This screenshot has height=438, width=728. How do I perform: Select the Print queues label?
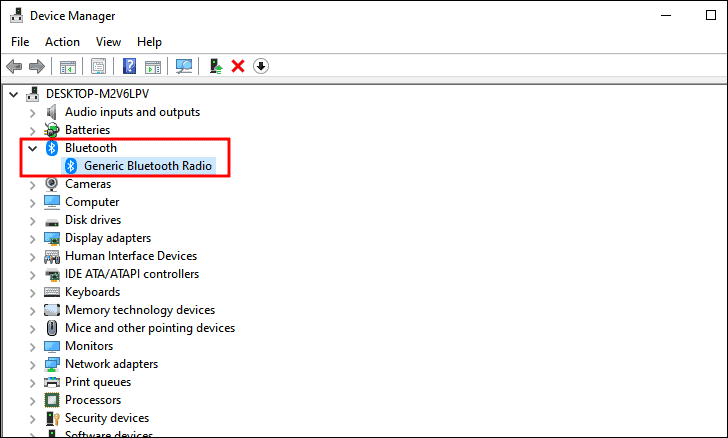(98, 382)
